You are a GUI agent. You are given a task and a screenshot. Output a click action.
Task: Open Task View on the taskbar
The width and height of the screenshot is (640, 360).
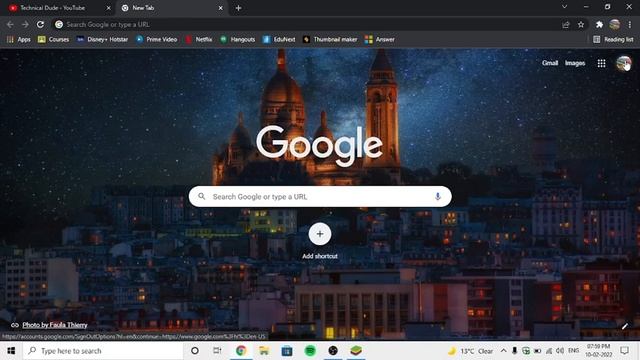click(217, 351)
